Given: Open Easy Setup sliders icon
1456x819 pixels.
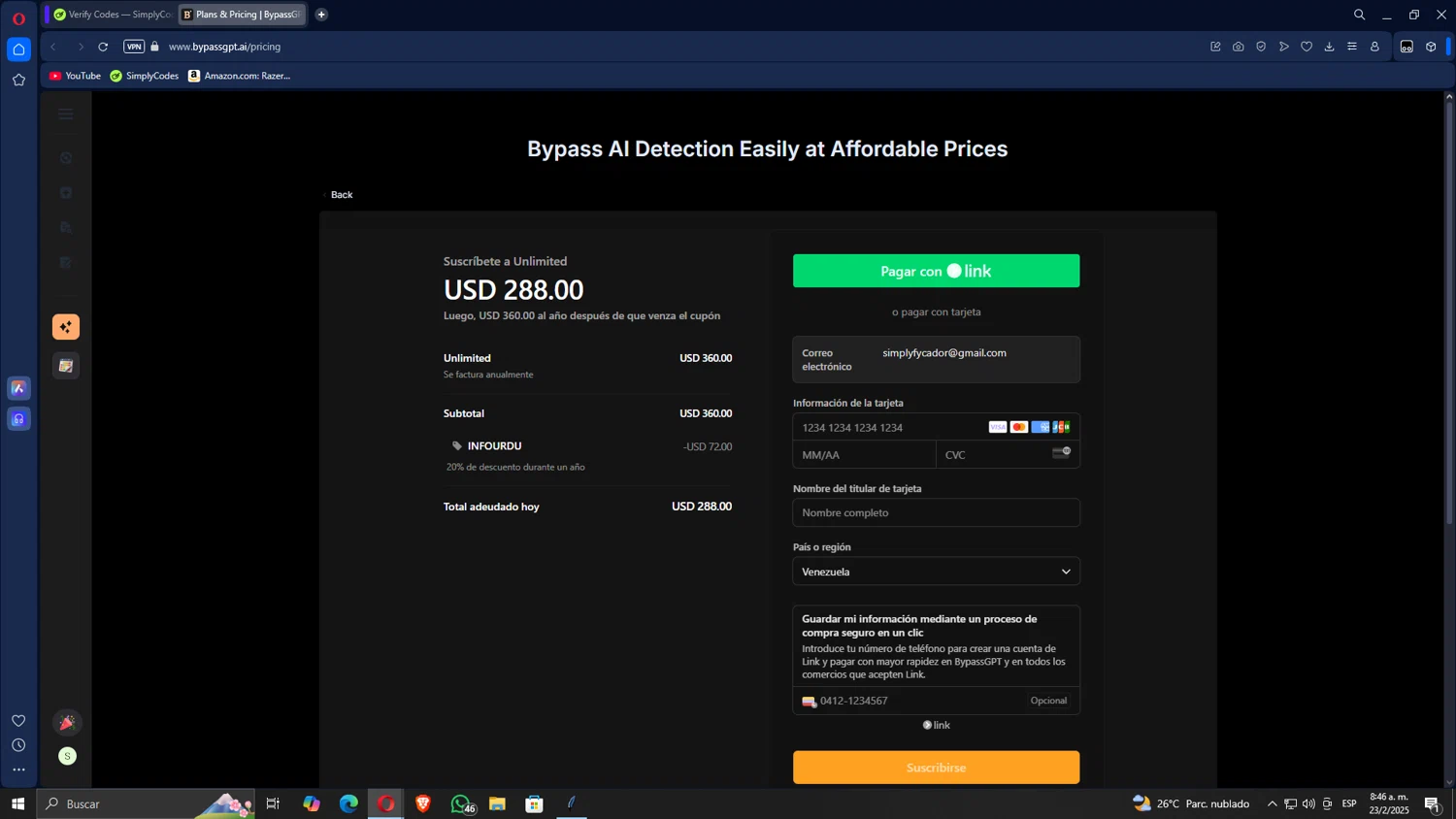Looking at the screenshot, I should tap(1352, 47).
